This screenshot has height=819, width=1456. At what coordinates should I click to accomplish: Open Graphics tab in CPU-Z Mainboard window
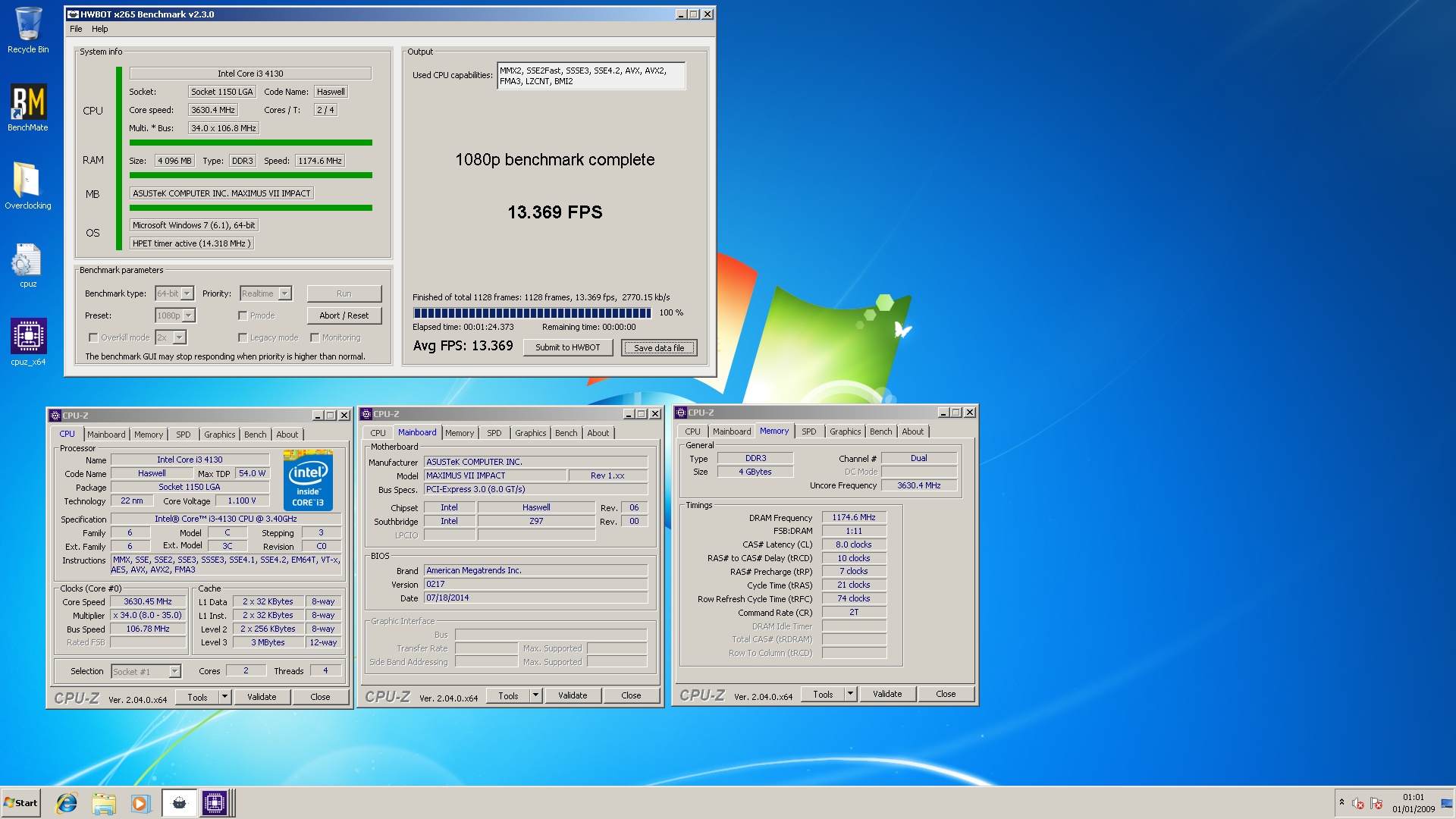click(531, 433)
